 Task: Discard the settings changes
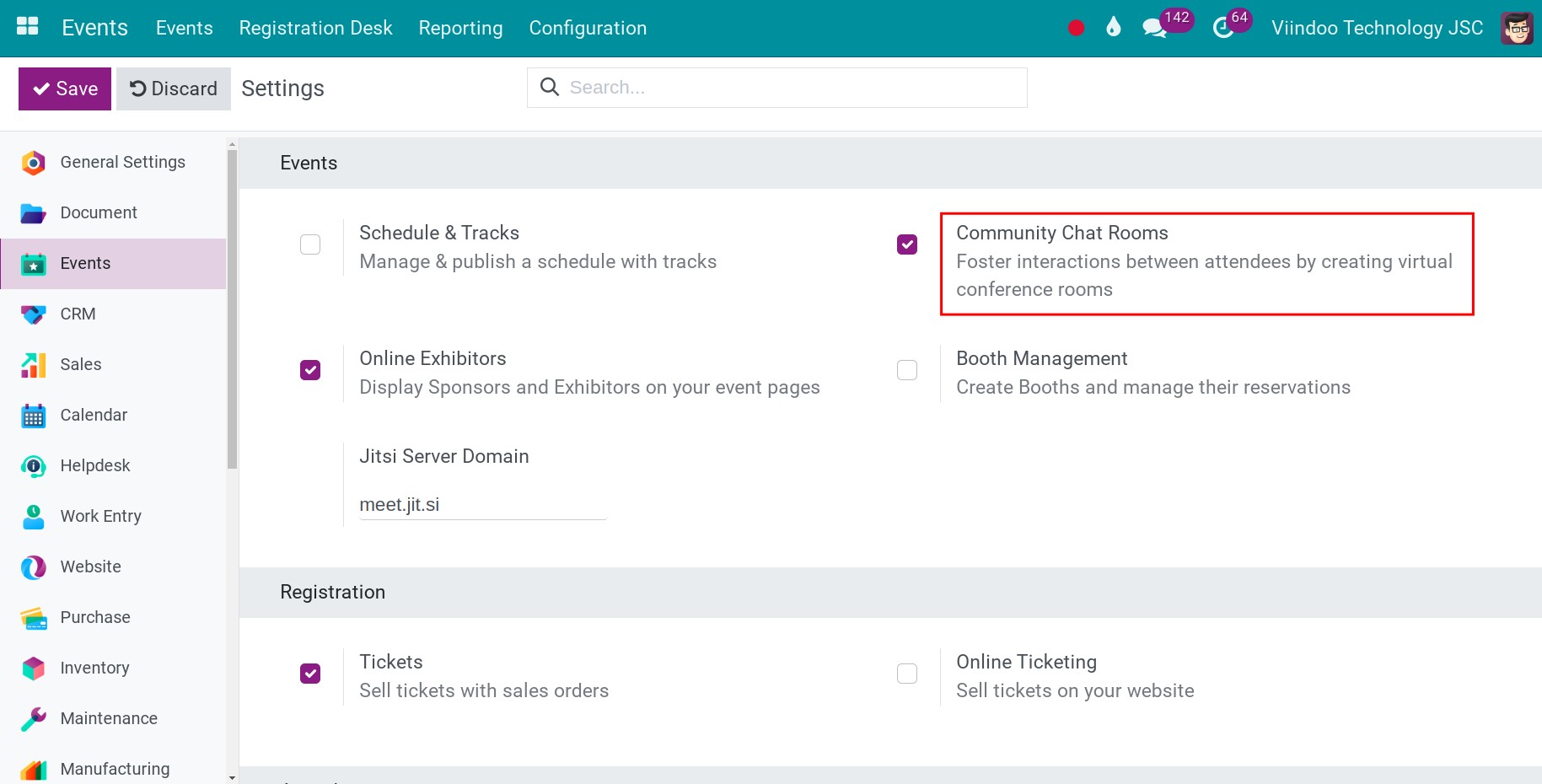click(174, 89)
